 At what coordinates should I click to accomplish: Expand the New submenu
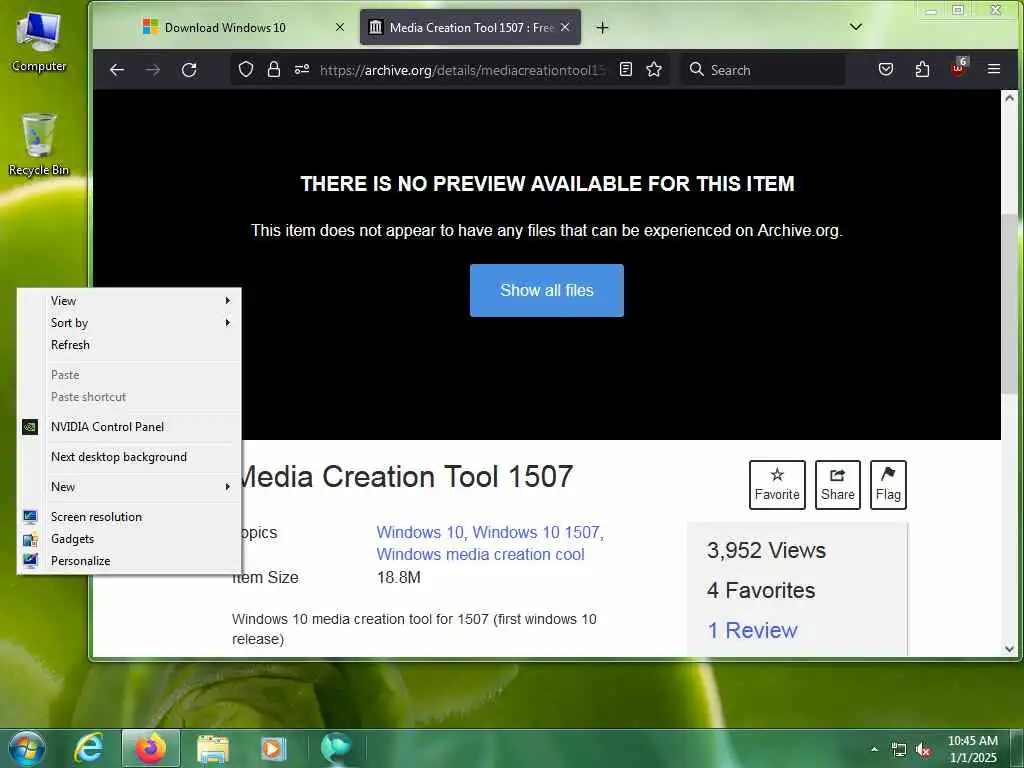click(x=129, y=487)
